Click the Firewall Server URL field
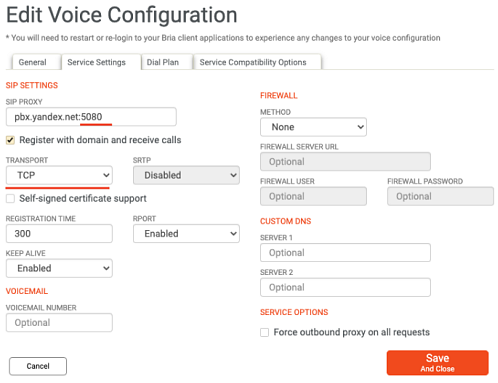 [x=345, y=162]
